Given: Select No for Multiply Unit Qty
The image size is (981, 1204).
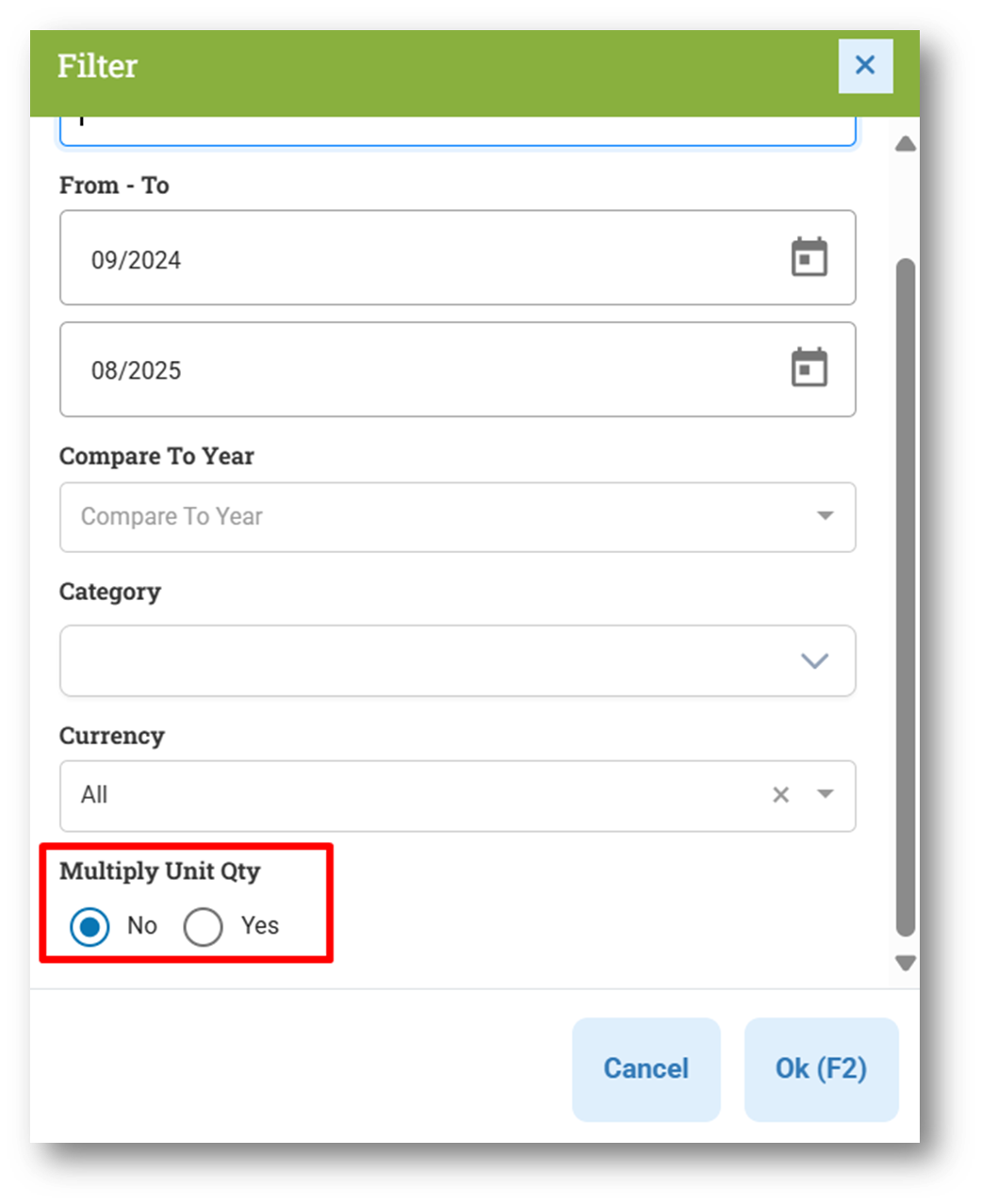Looking at the screenshot, I should click(90, 927).
